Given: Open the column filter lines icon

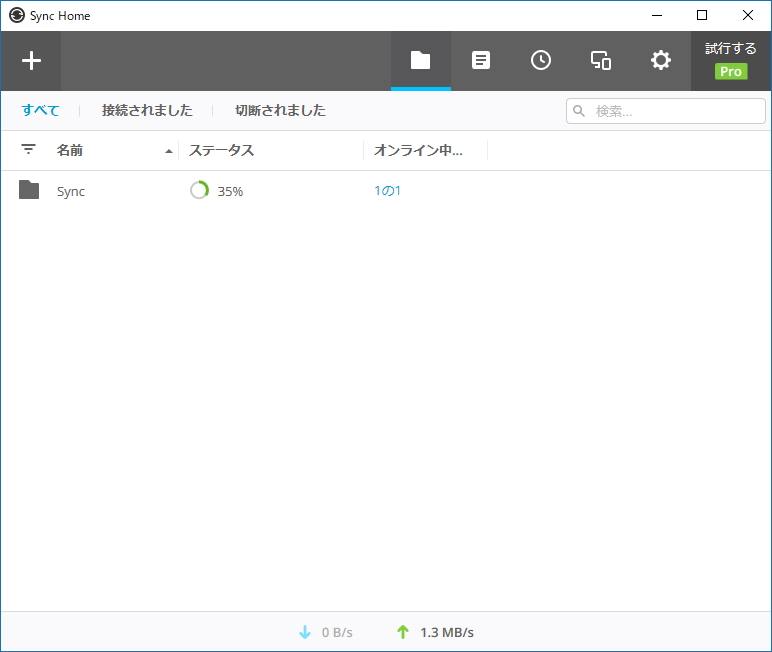Looking at the screenshot, I should pos(29,149).
